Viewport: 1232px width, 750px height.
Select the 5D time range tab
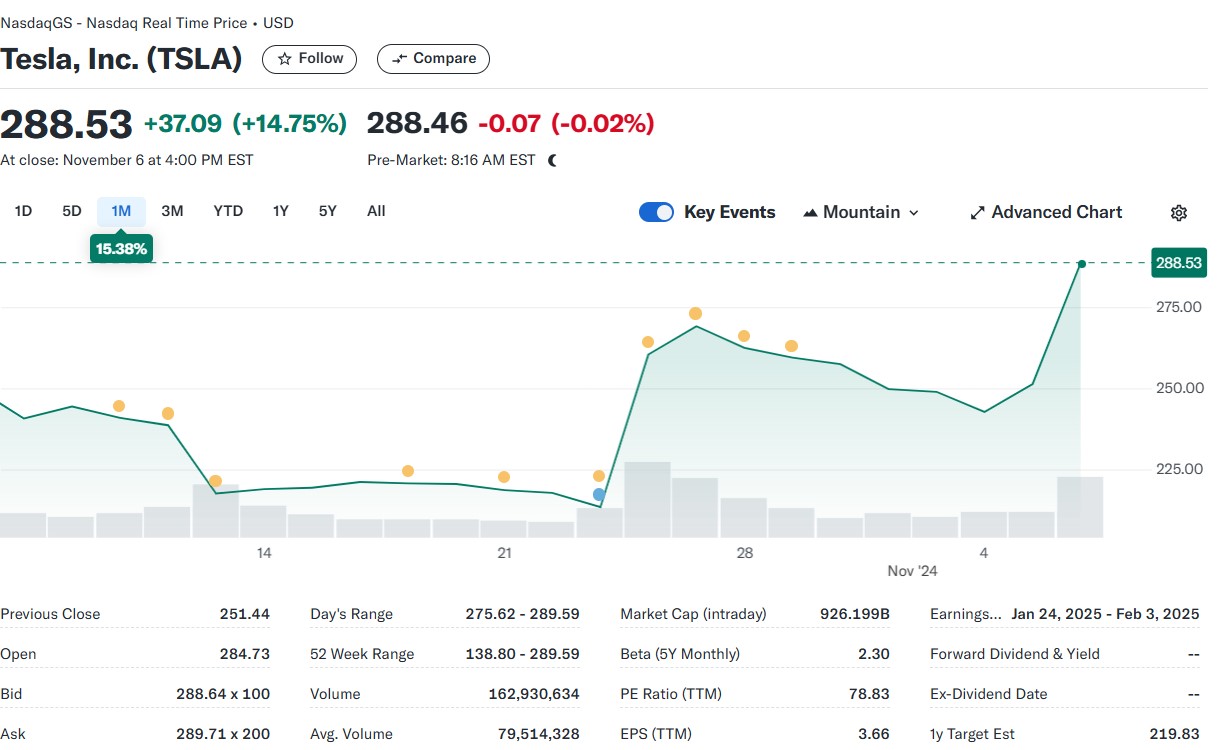(72, 211)
